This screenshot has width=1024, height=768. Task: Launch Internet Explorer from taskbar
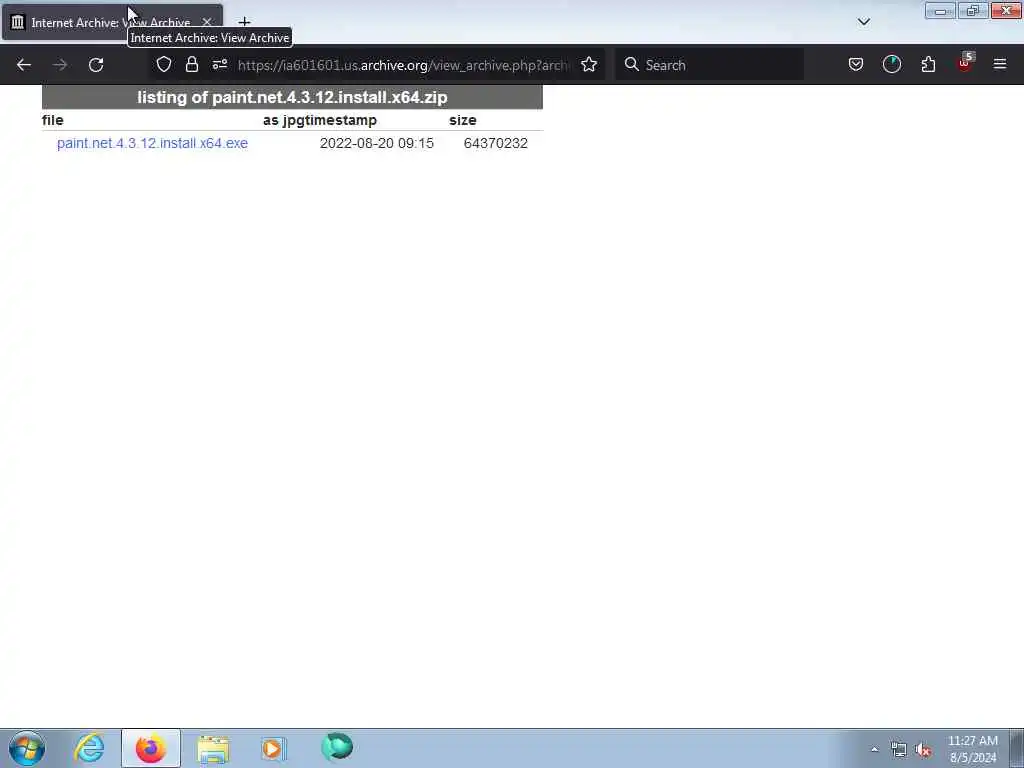pos(89,748)
